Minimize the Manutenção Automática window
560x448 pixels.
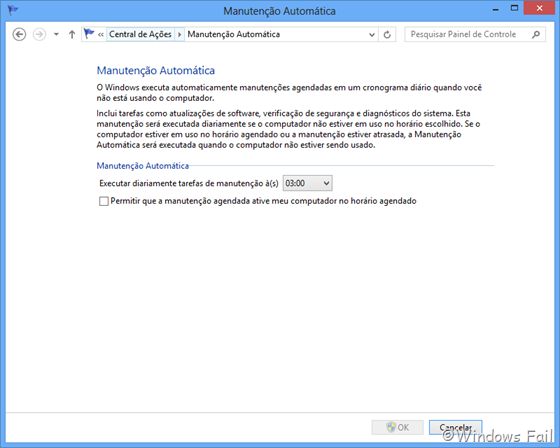coord(495,9)
